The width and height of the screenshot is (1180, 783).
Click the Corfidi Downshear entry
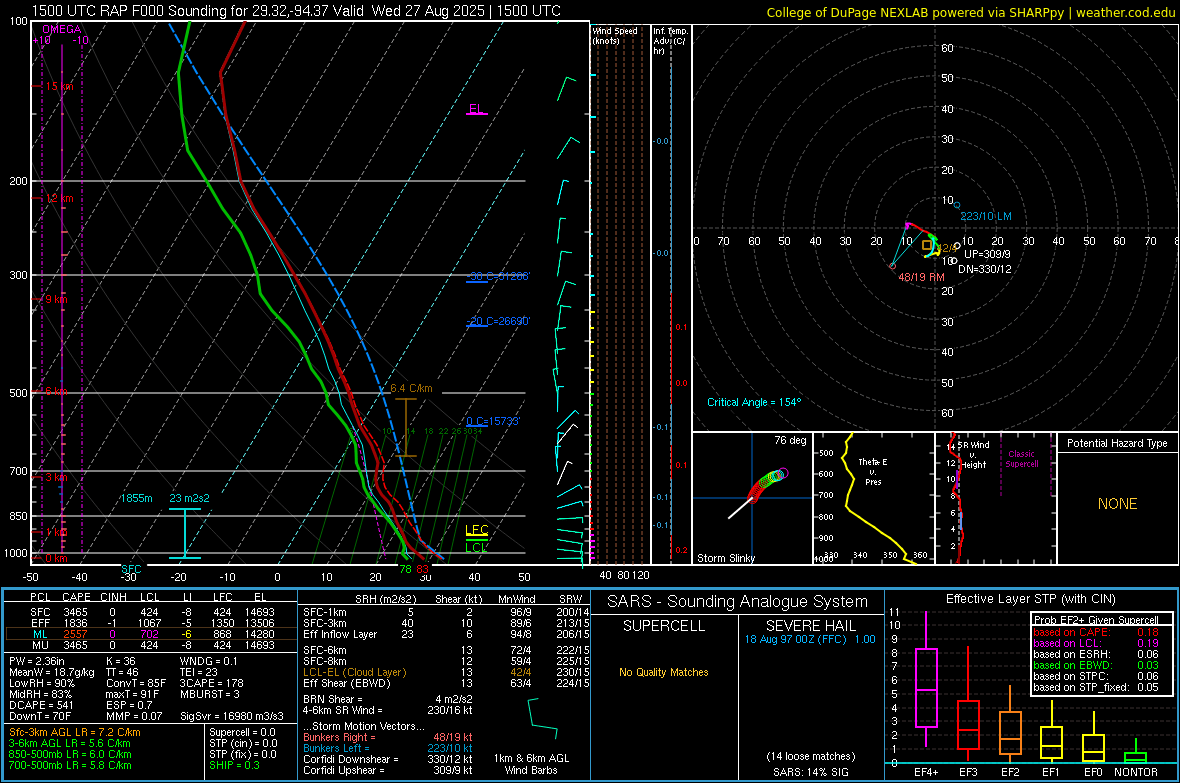[x=388, y=759]
